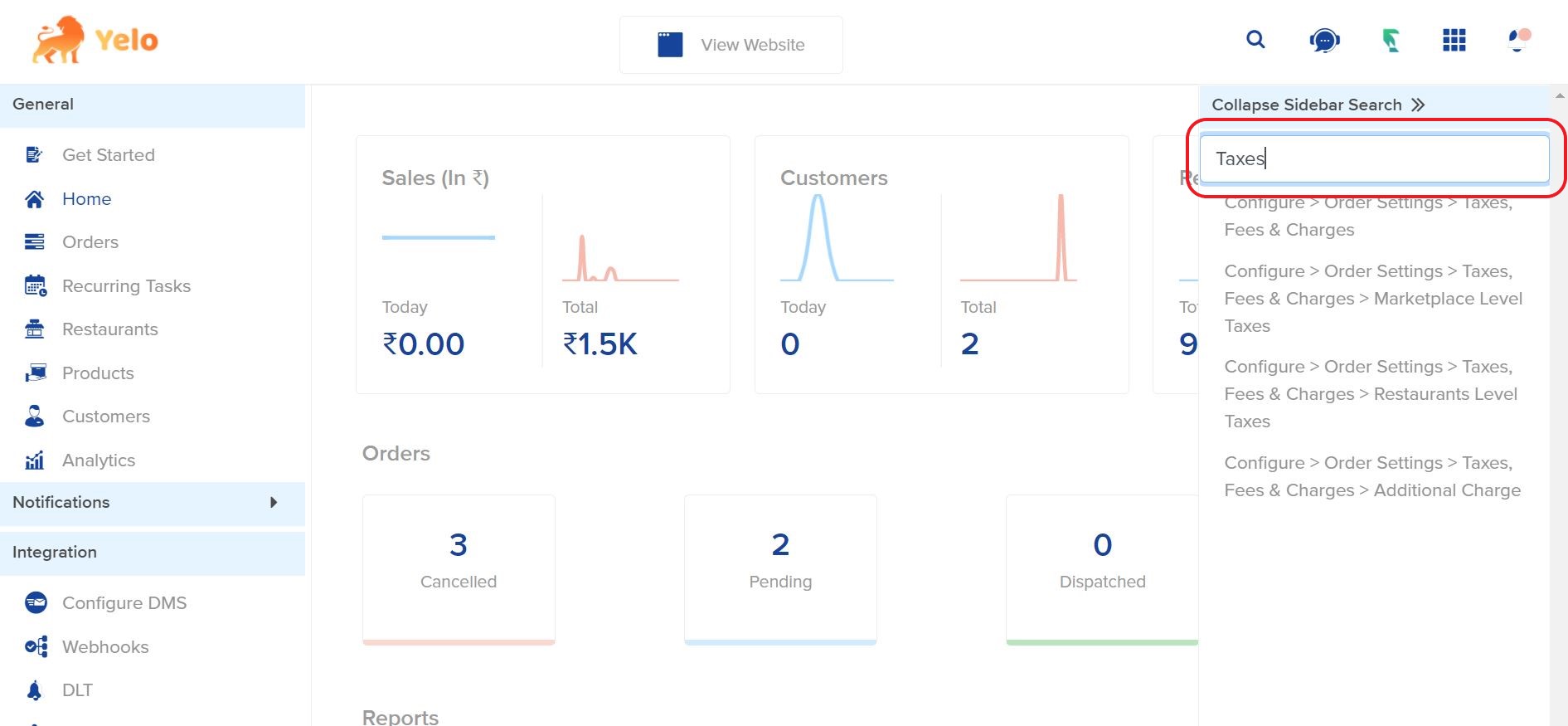The image size is (1568, 726).
Task: Collapse the sidebar search panel
Action: 1318,105
